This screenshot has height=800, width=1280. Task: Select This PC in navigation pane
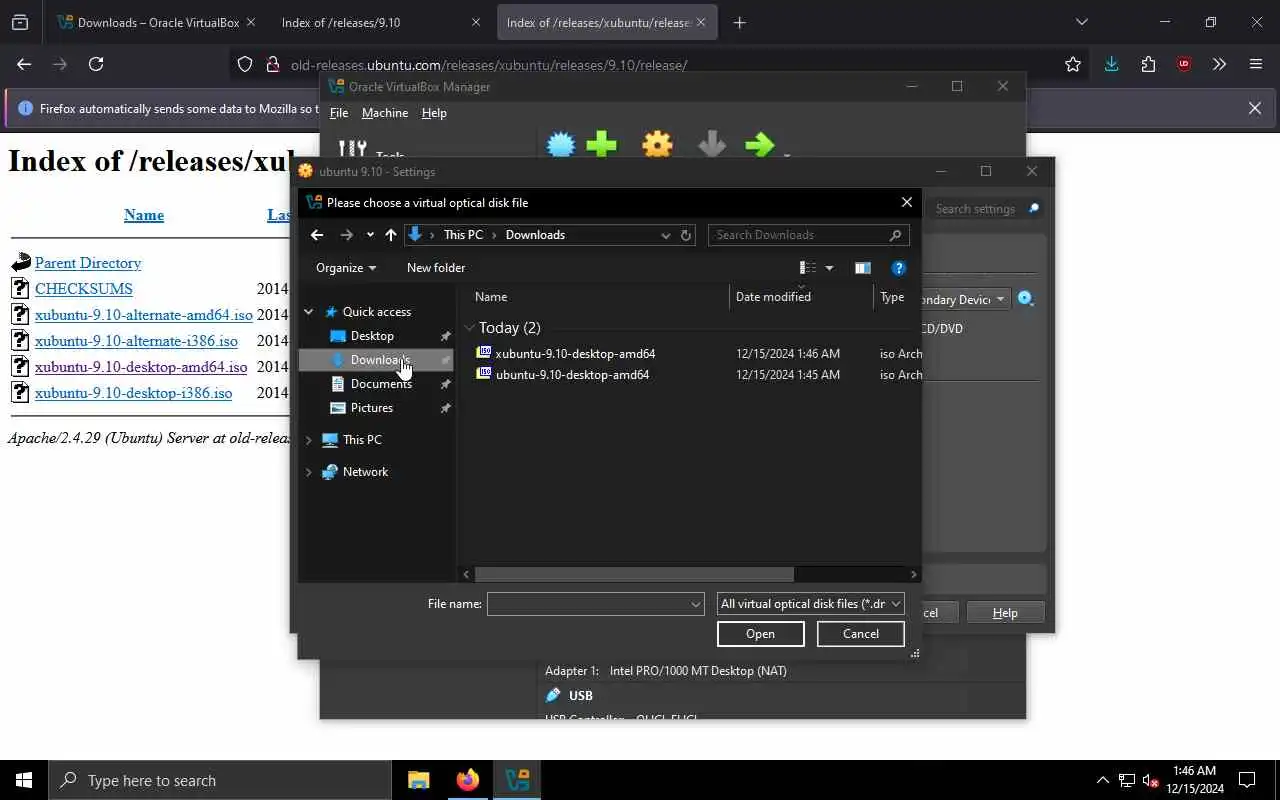coord(362,440)
